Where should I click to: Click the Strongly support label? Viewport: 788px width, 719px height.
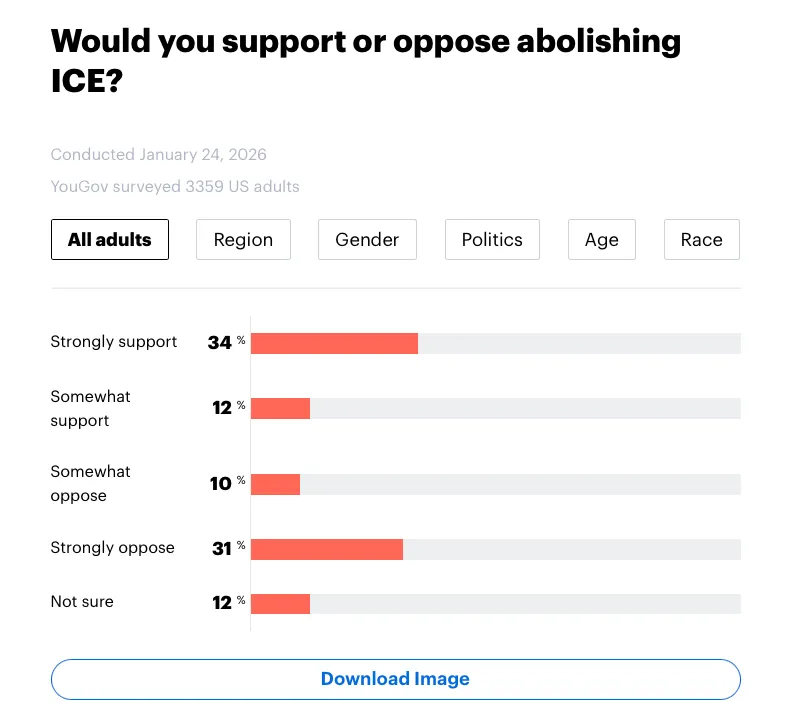[114, 342]
